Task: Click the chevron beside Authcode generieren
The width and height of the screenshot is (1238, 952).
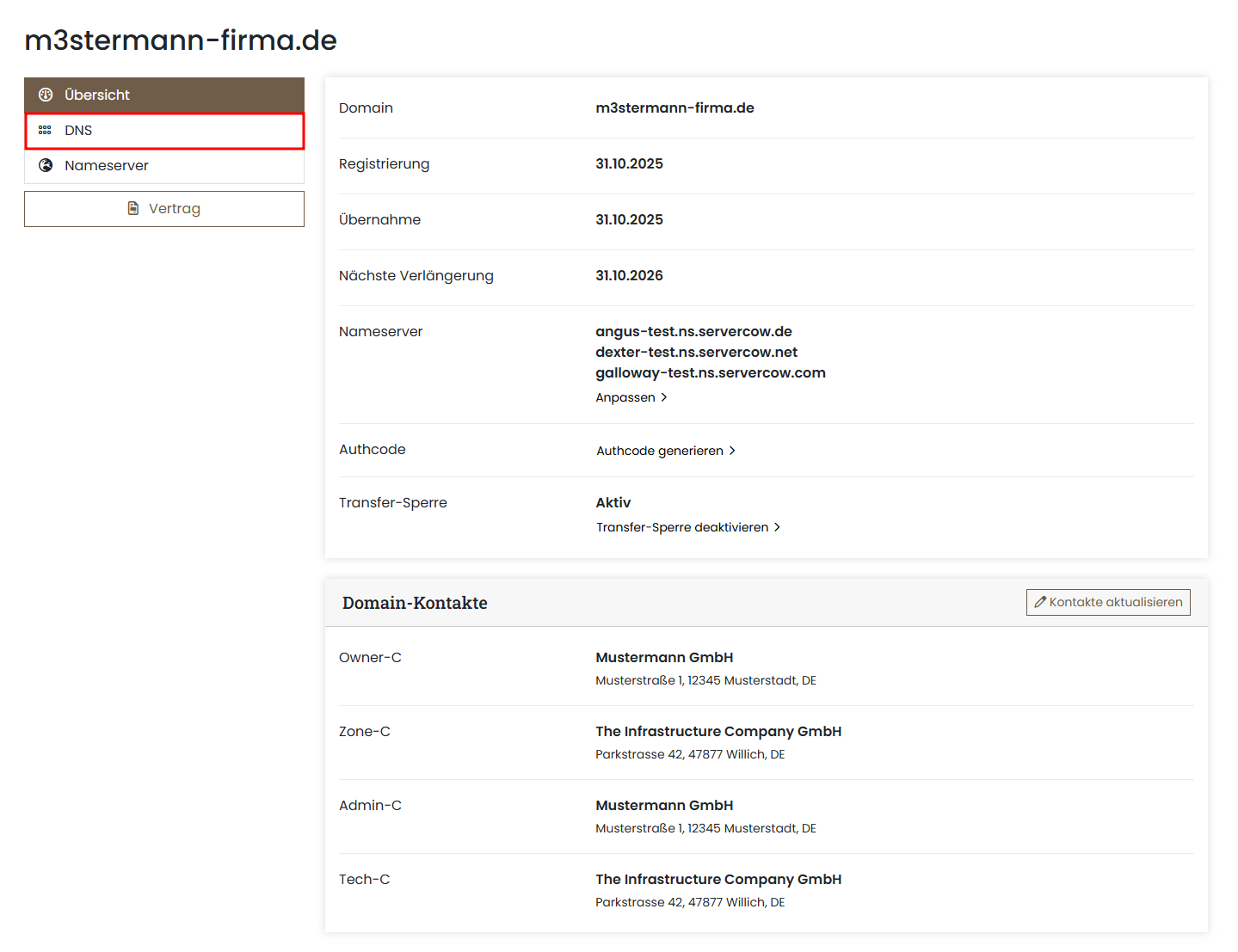Action: [x=732, y=450]
